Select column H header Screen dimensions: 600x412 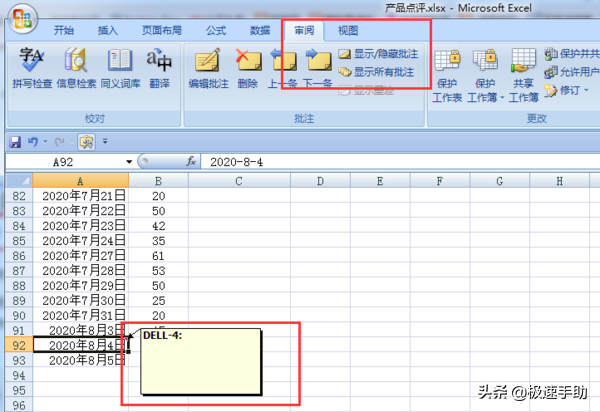[559, 181]
